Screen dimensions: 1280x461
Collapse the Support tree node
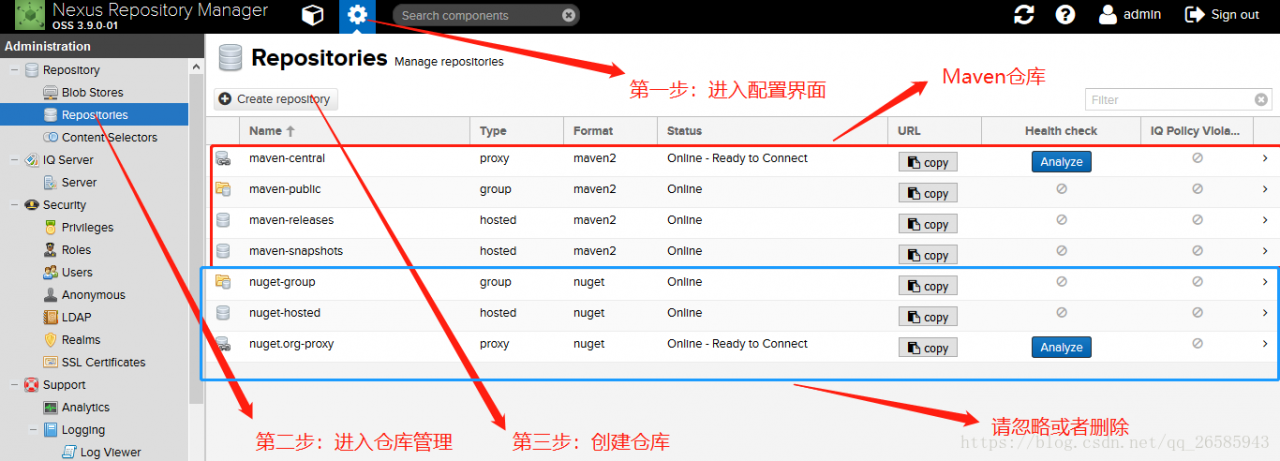pyautogui.click(x=14, y=385)
